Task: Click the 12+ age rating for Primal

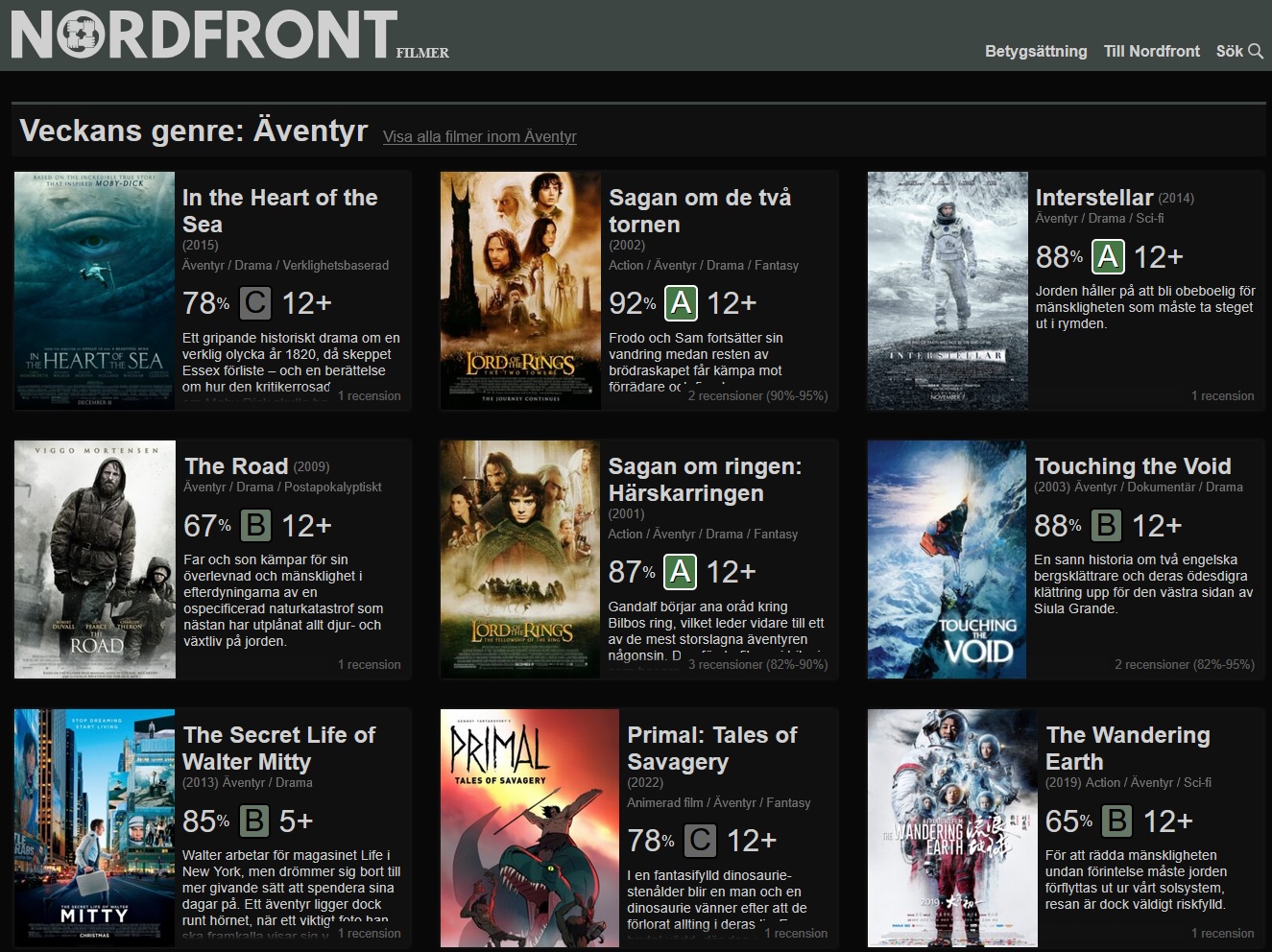Action: (752, 841)
